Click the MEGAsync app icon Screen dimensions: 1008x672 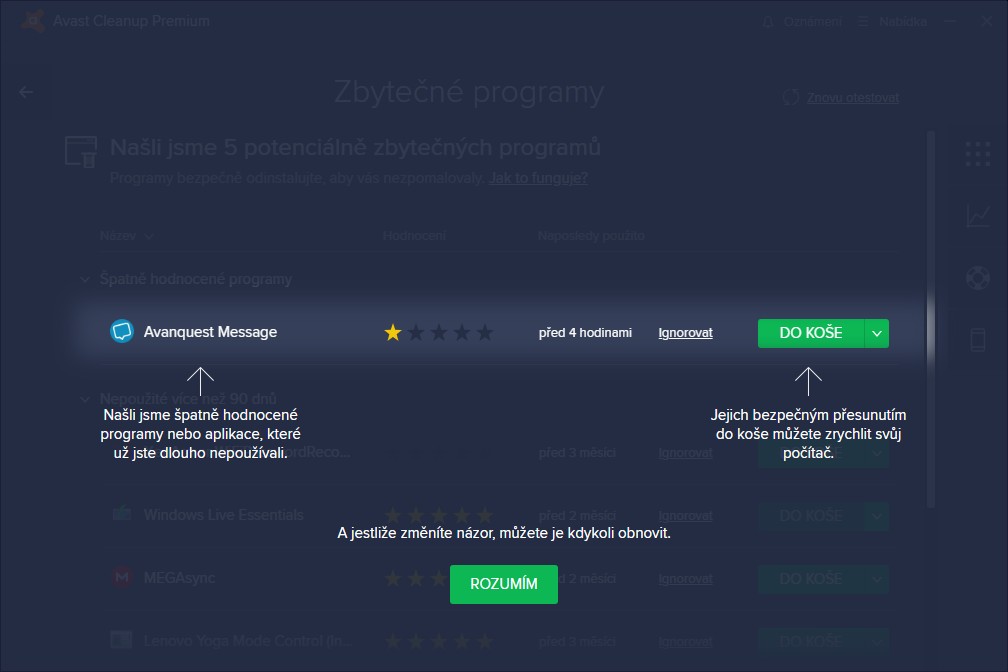(122, 577)
